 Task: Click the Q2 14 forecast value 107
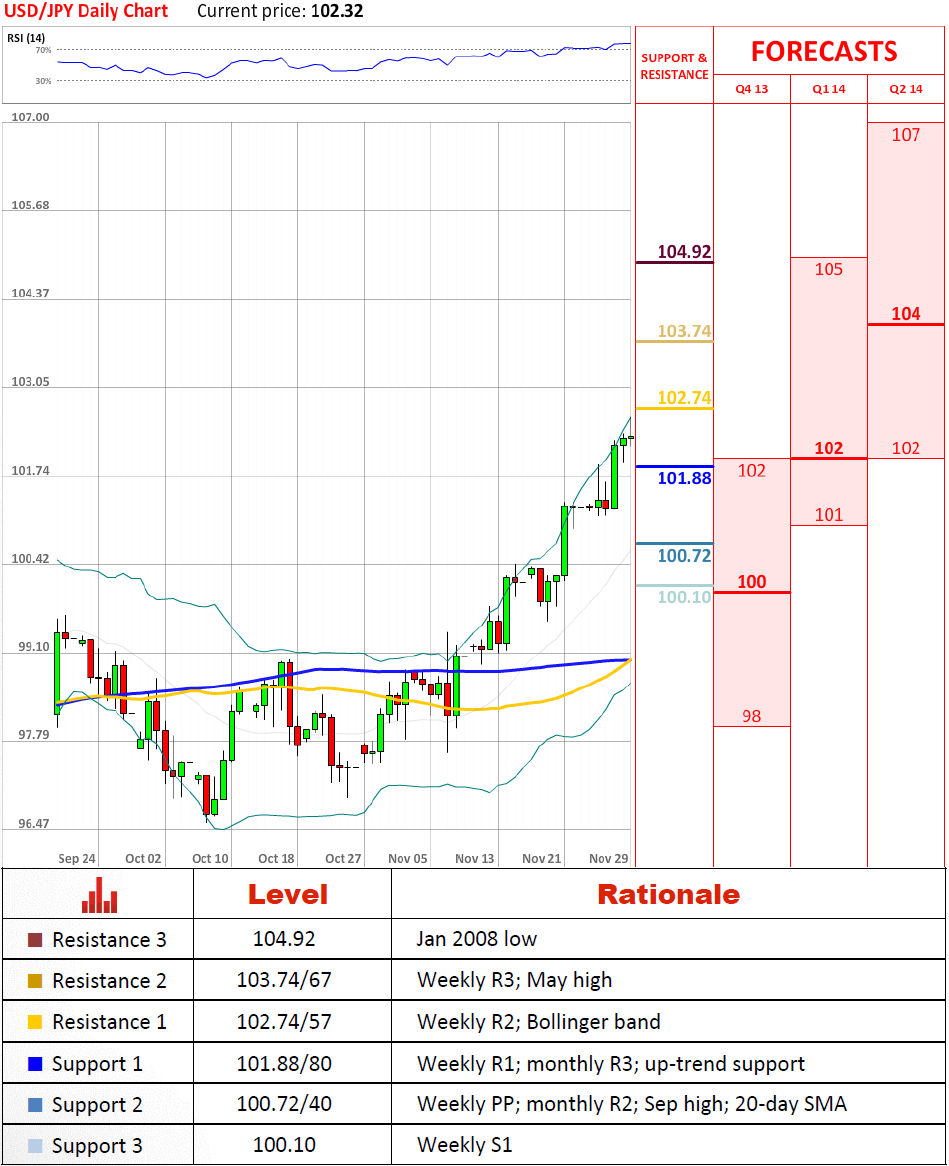point(905,135)
